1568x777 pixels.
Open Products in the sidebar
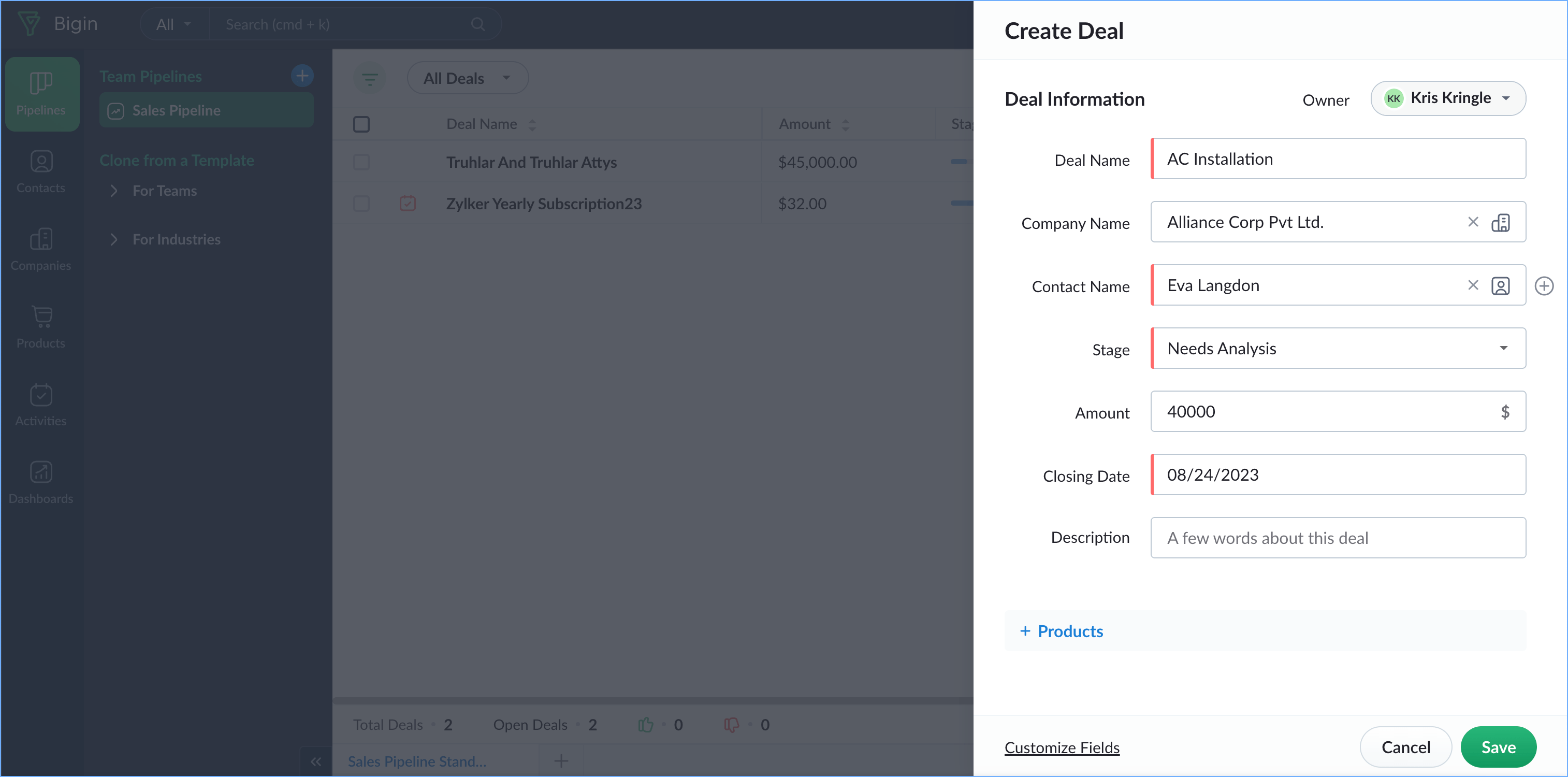pyautogui.click(x=41, y=327)
